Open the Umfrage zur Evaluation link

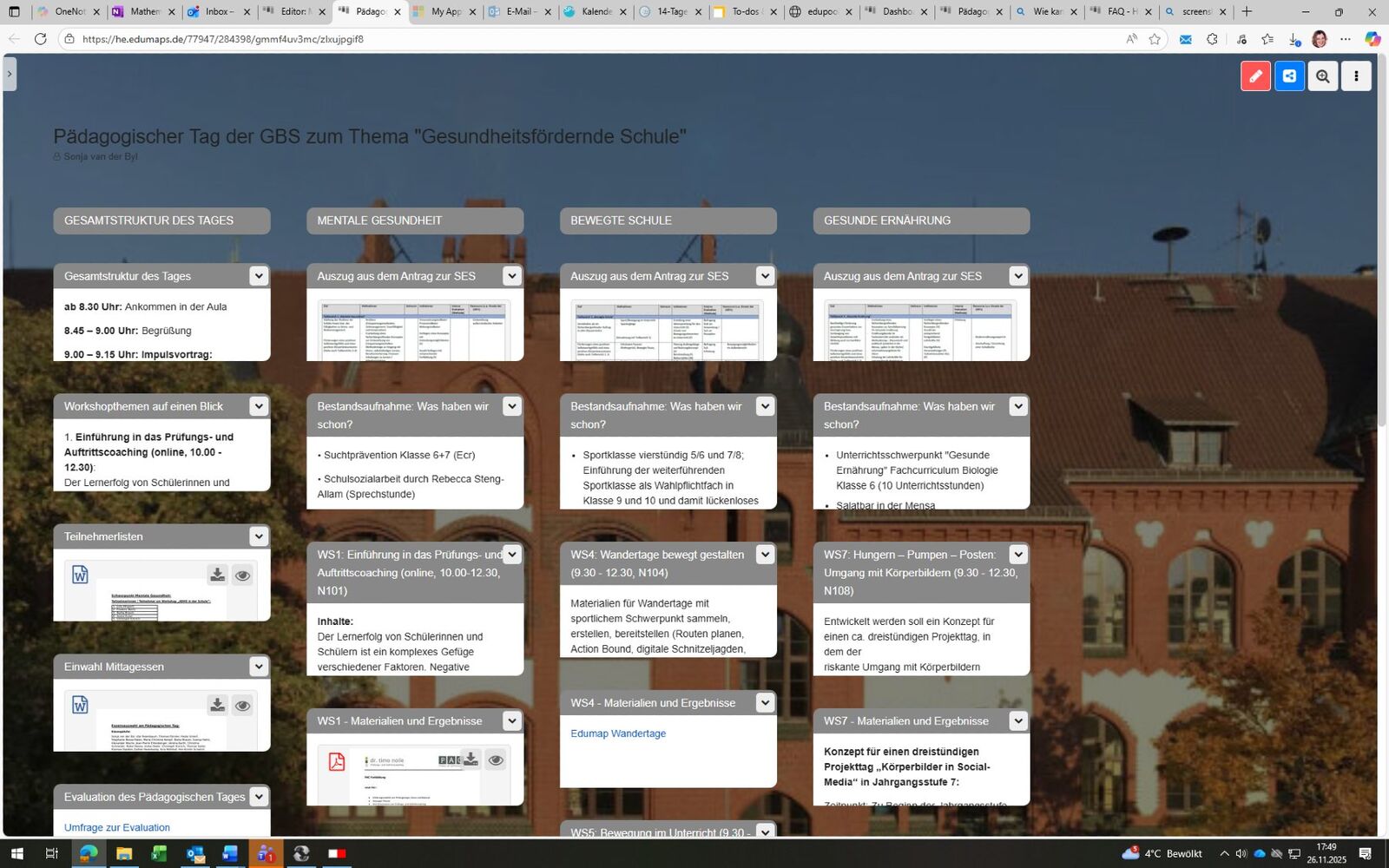coord(117,827)
